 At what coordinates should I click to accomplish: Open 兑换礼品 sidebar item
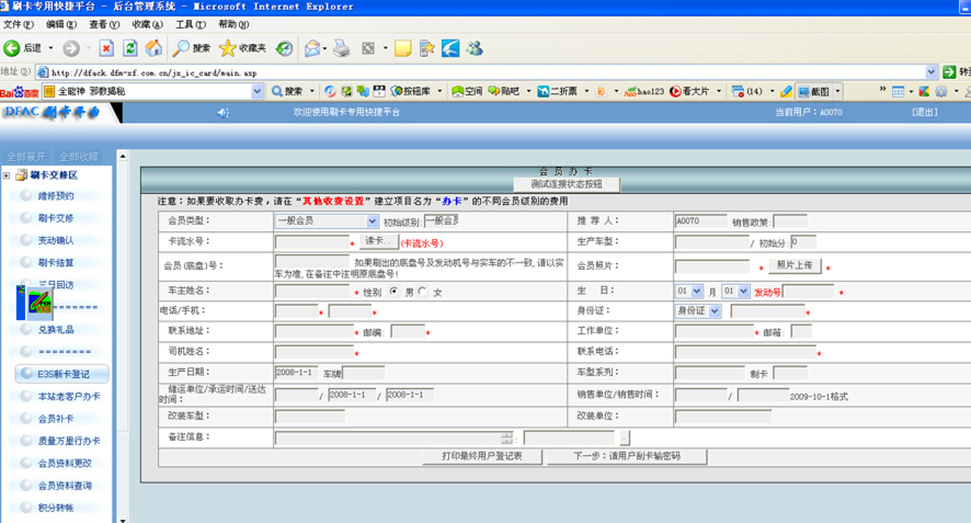56,329
